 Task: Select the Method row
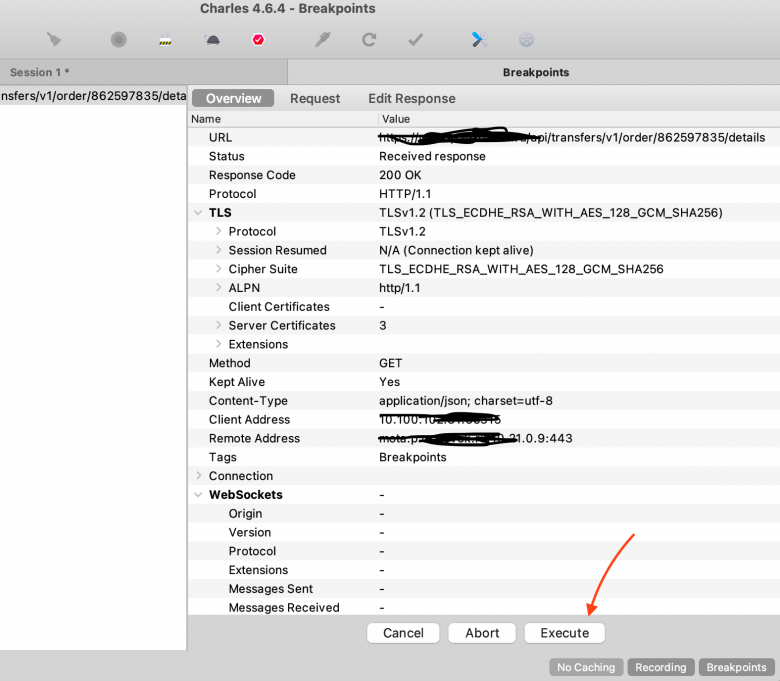(484, 363)
